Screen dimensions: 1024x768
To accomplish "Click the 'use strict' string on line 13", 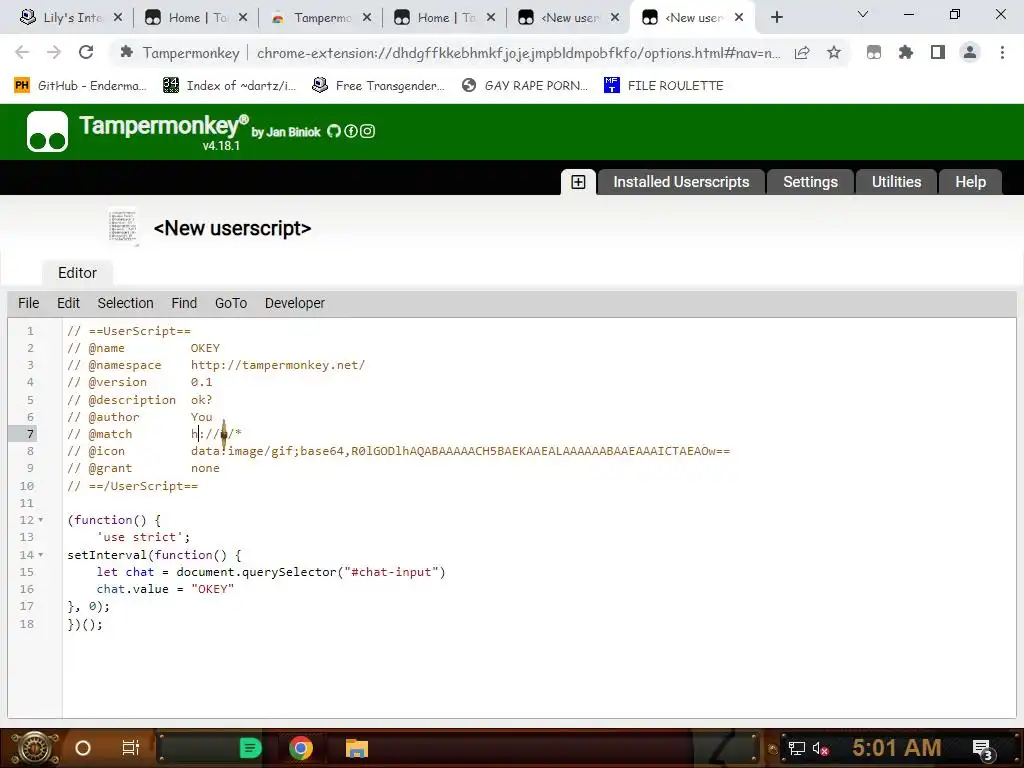I will (140, 537).
